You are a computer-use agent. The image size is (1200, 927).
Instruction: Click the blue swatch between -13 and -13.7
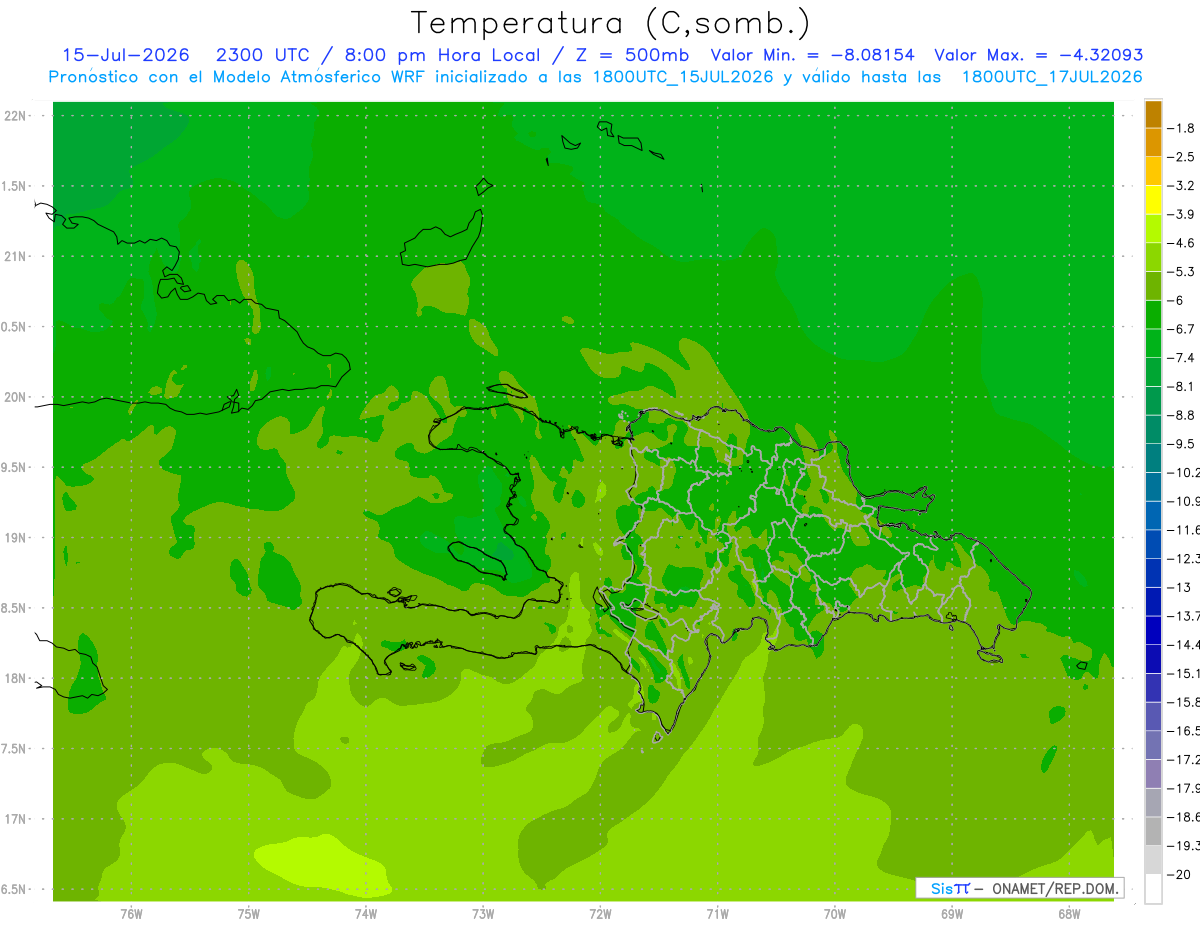(1153, 602)
